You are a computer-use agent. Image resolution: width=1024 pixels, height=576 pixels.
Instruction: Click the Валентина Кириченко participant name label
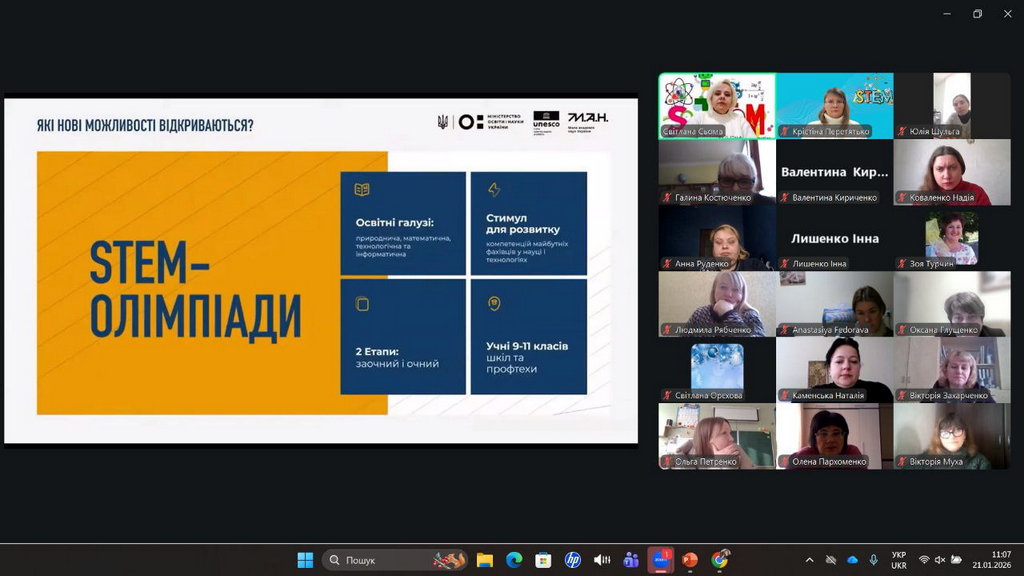coord(834,198)
